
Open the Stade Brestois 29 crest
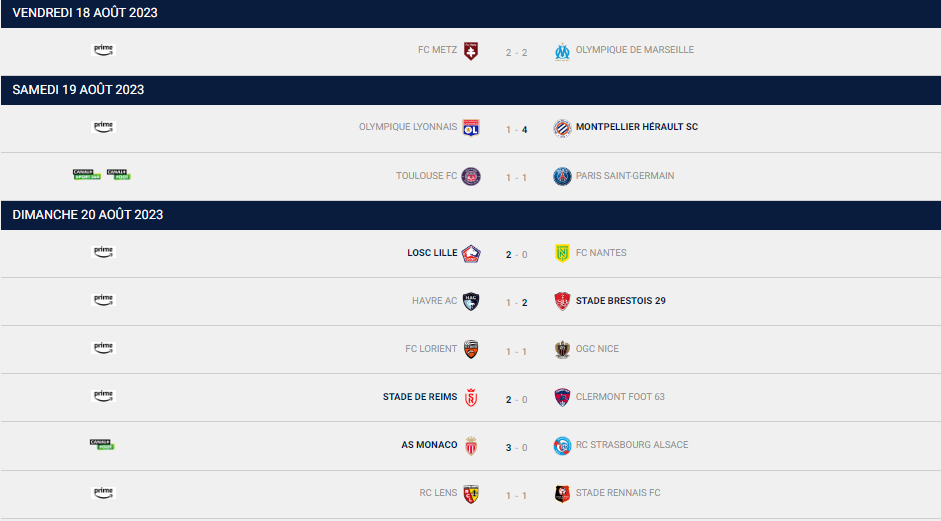coord(562,301)
